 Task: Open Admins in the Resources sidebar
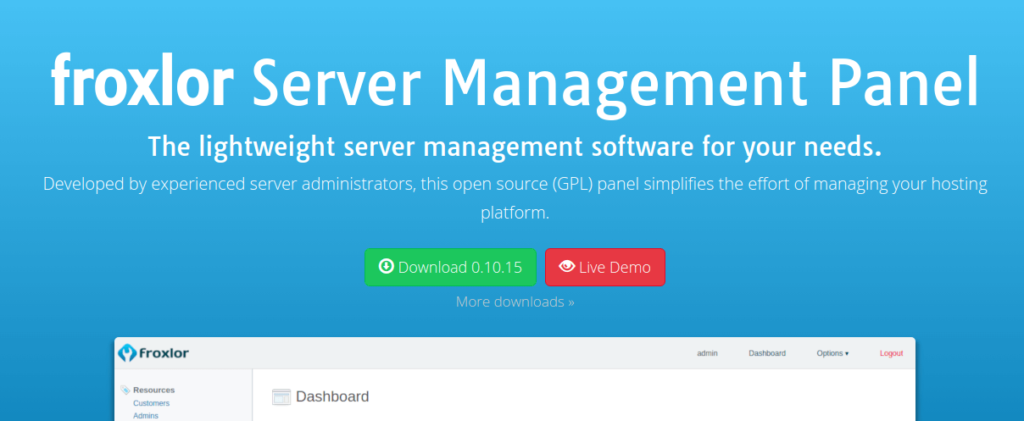(146, 416)
